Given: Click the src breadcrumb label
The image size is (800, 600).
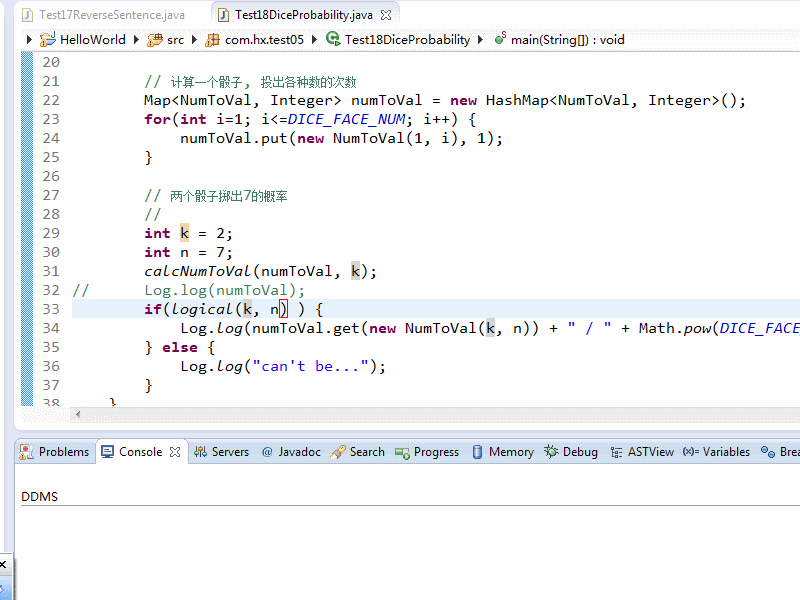Looking at the screenshot, I should [x=175, y=40].
